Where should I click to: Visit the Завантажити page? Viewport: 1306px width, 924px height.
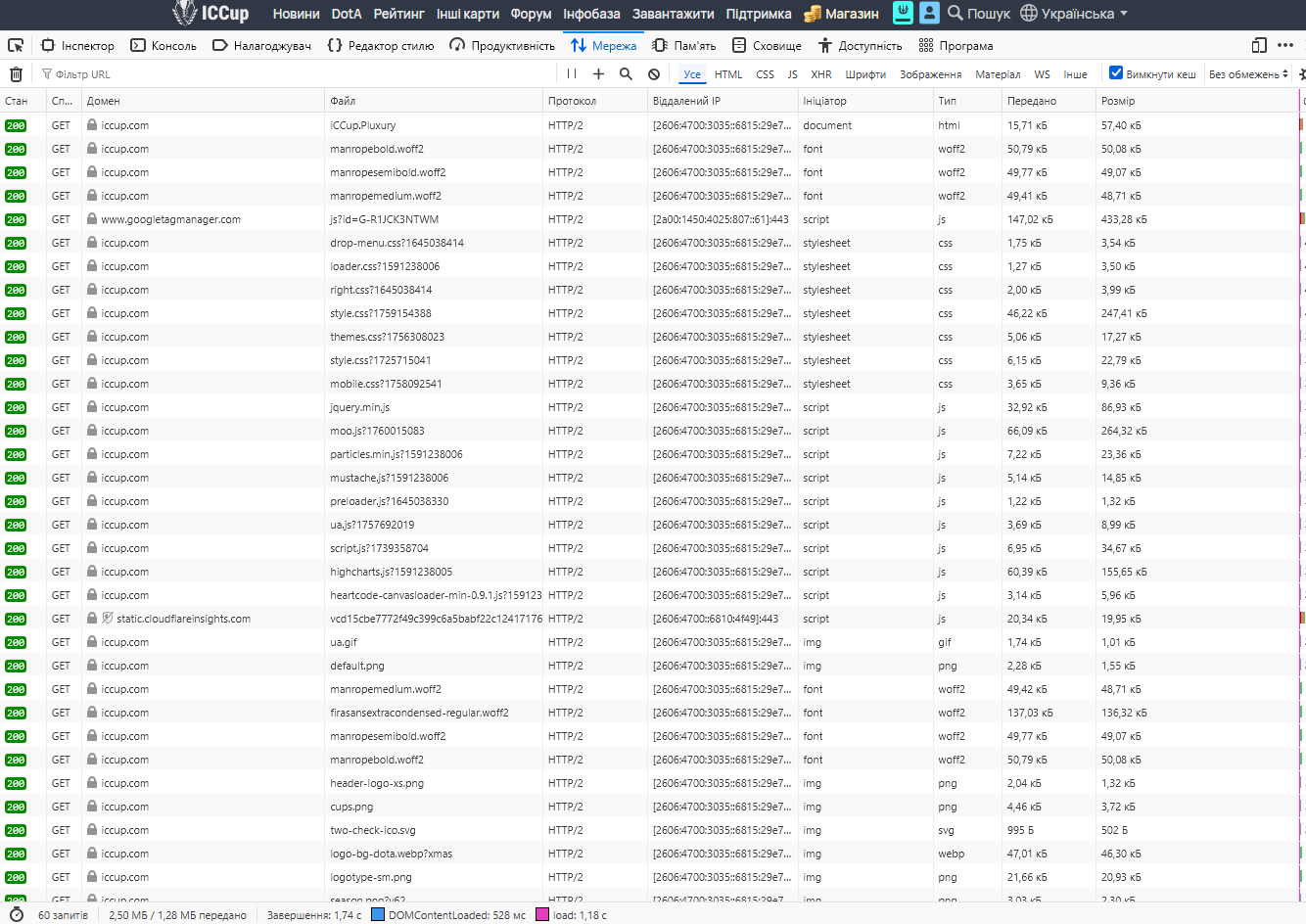pos(674,14)
